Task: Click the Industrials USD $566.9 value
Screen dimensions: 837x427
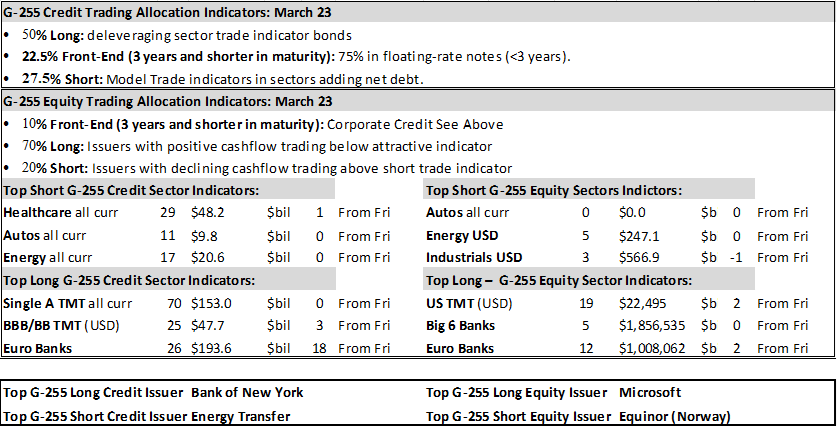Action: pos(639,257)
